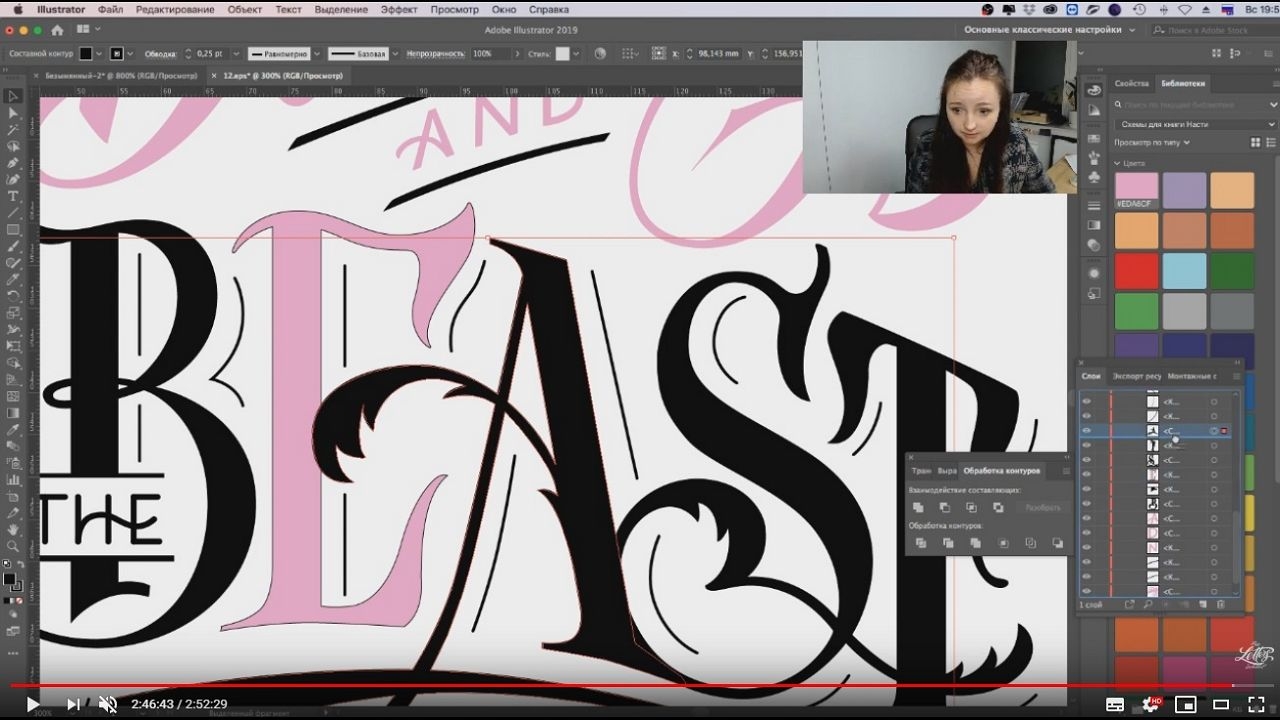
Task: Toggle subtitles in the video player
Action: pos(1115,704)
